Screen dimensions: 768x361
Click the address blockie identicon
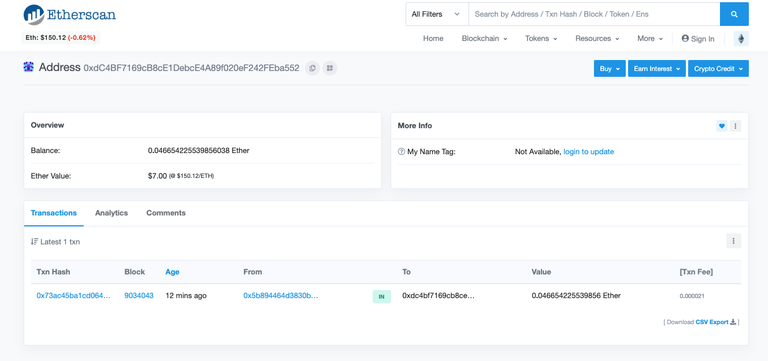click(x=28, y=67)
